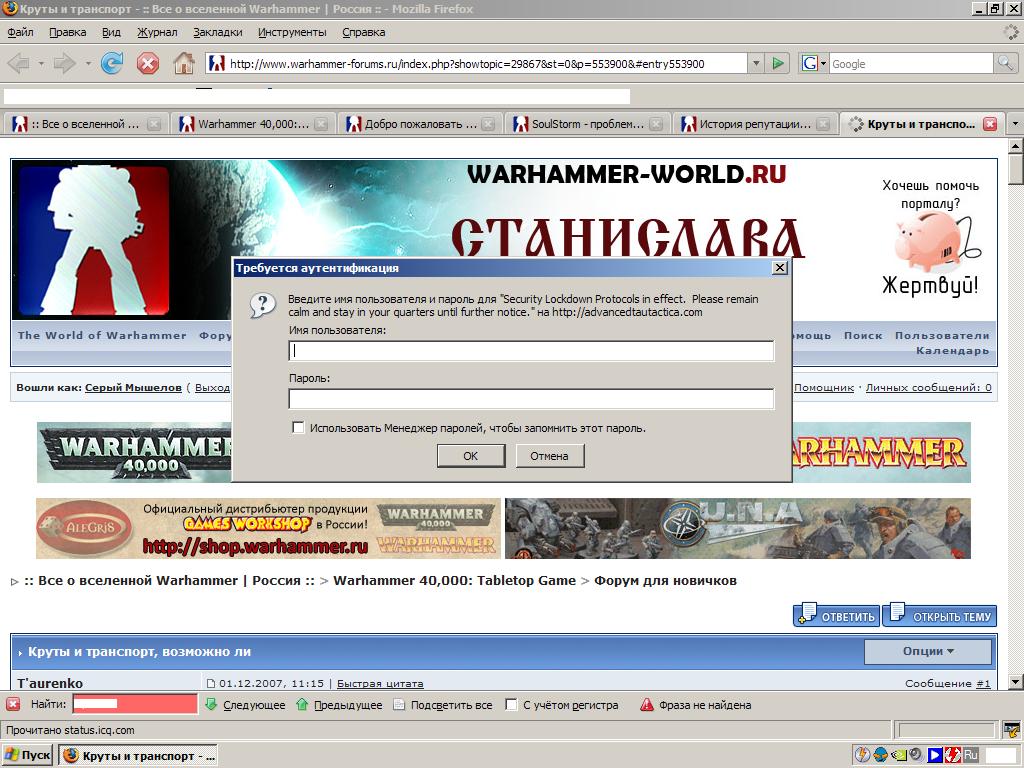Image resolution: width=1024 pixels, height=768 pixels.
Task: Open Пользователи in forum navigation
Action: tap(942, 335)
